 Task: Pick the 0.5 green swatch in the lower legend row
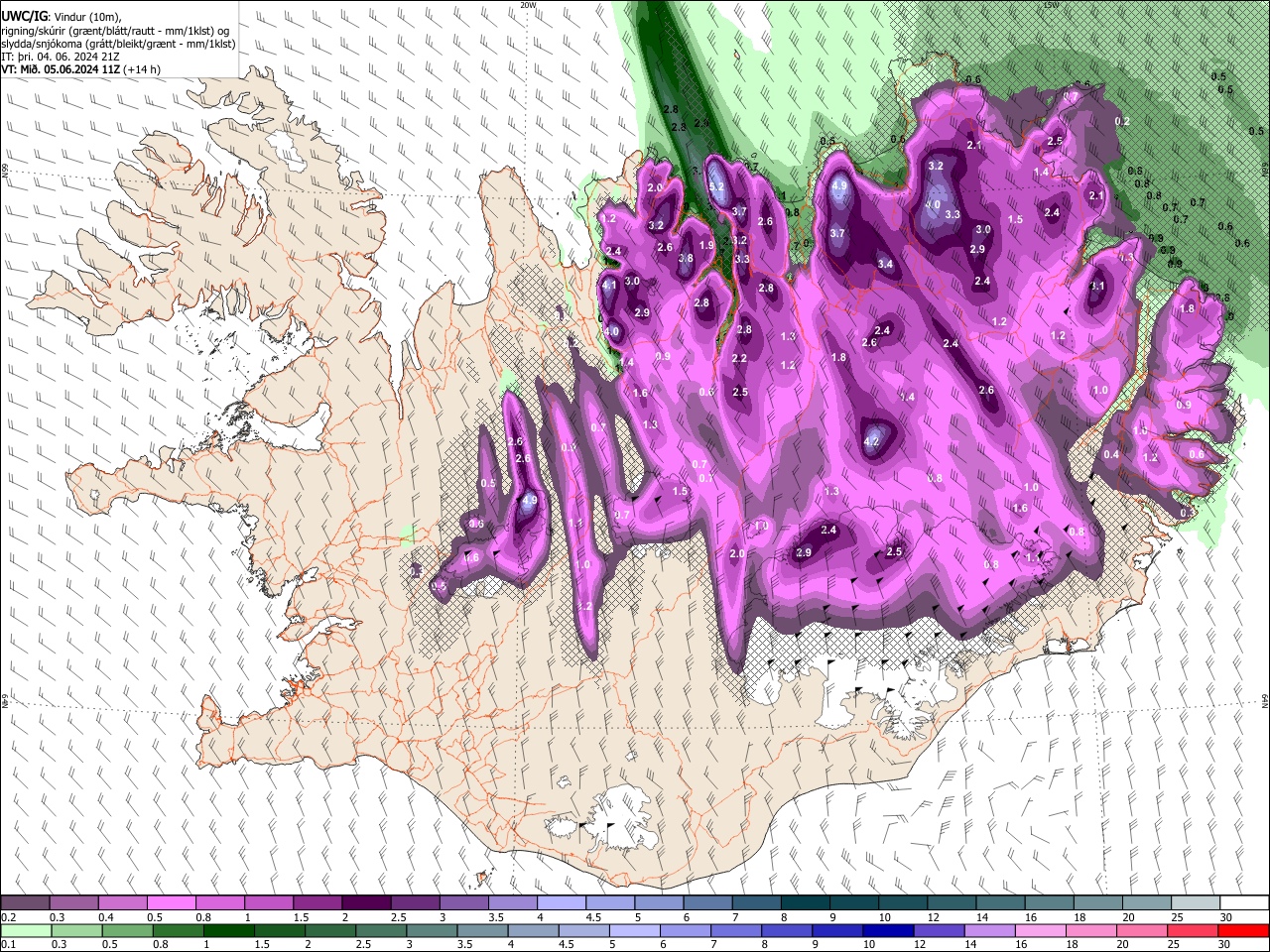coord(127,930)
